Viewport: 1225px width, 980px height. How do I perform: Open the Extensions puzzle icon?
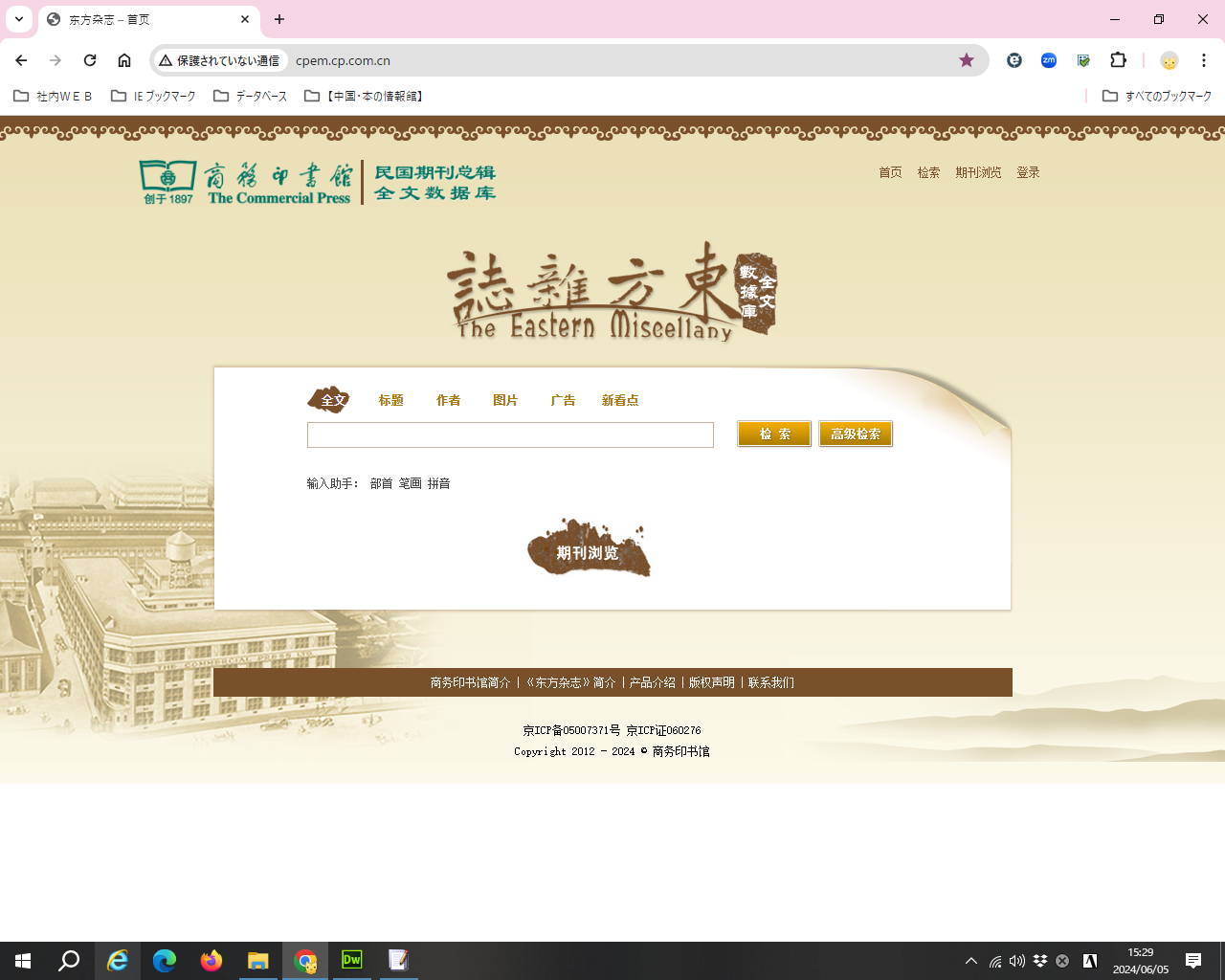point(1118,60)
